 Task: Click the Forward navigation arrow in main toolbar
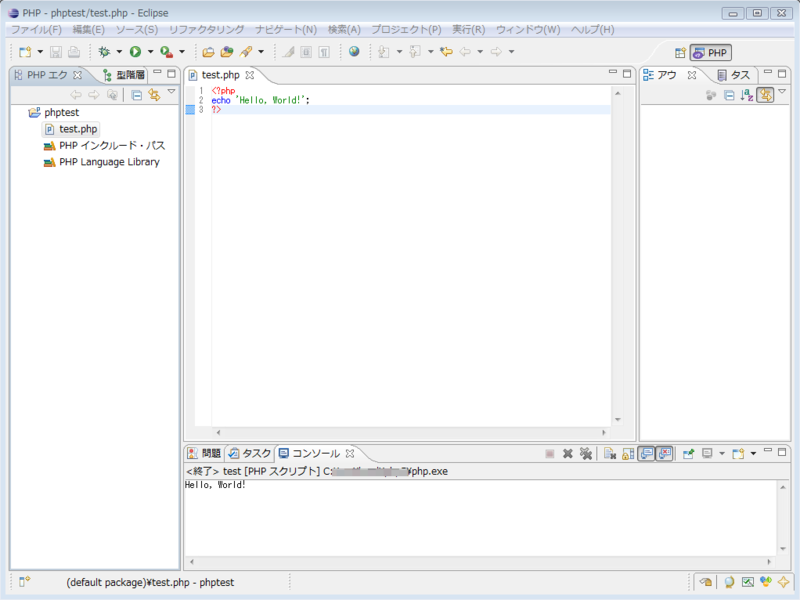(x=496, y=52)
